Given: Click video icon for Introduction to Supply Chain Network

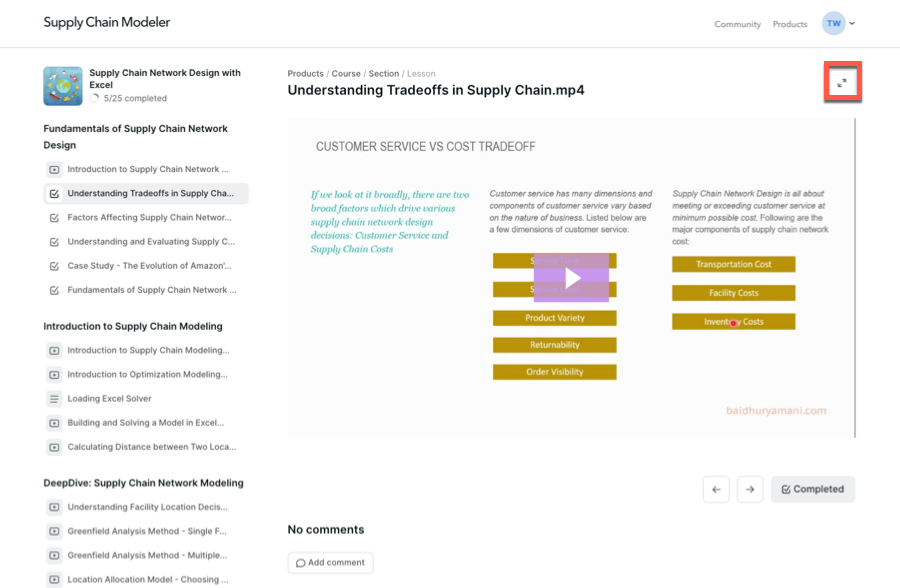Looking at the screenshot, I should point(54,170).
